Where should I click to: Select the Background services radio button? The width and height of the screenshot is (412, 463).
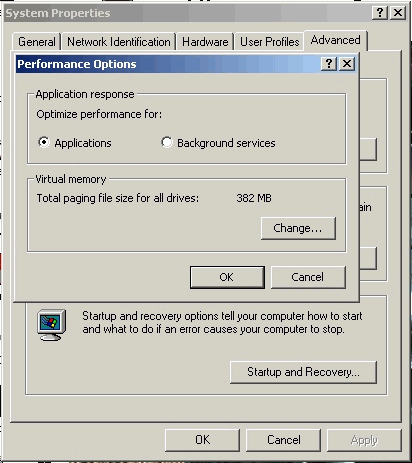pos(166,142)
